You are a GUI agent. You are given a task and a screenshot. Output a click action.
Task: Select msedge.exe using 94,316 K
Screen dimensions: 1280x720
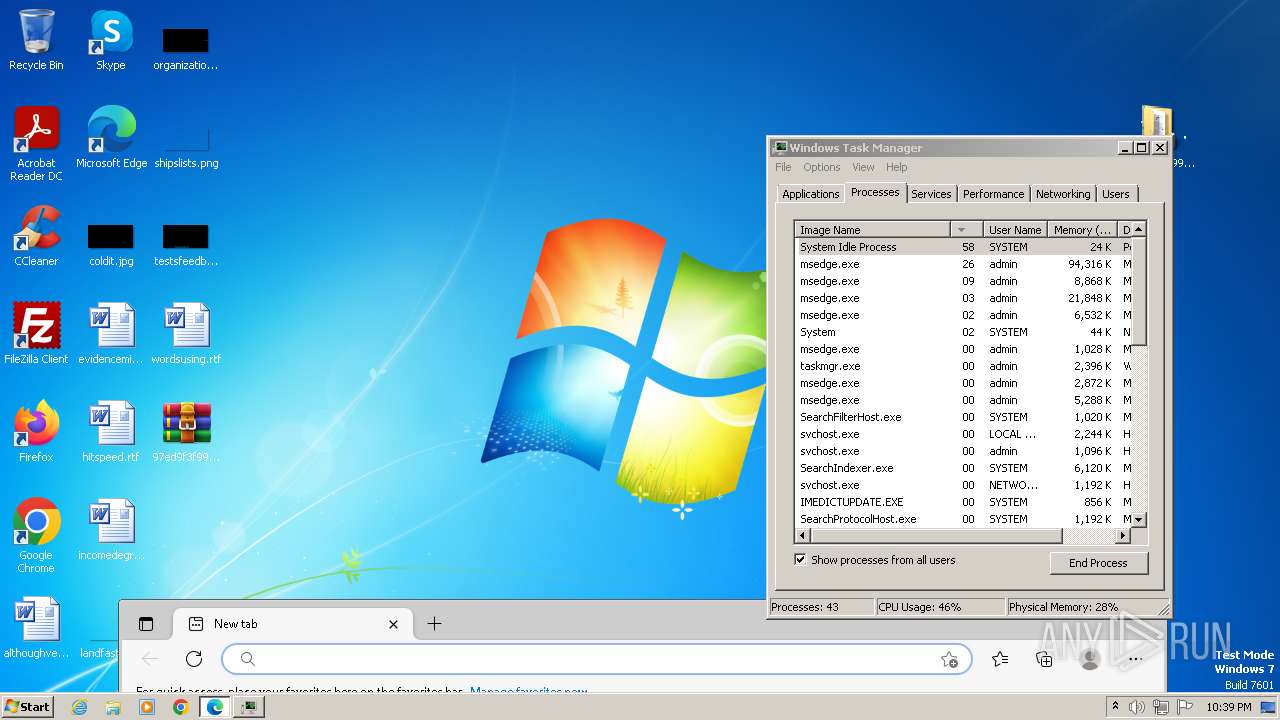963,264
